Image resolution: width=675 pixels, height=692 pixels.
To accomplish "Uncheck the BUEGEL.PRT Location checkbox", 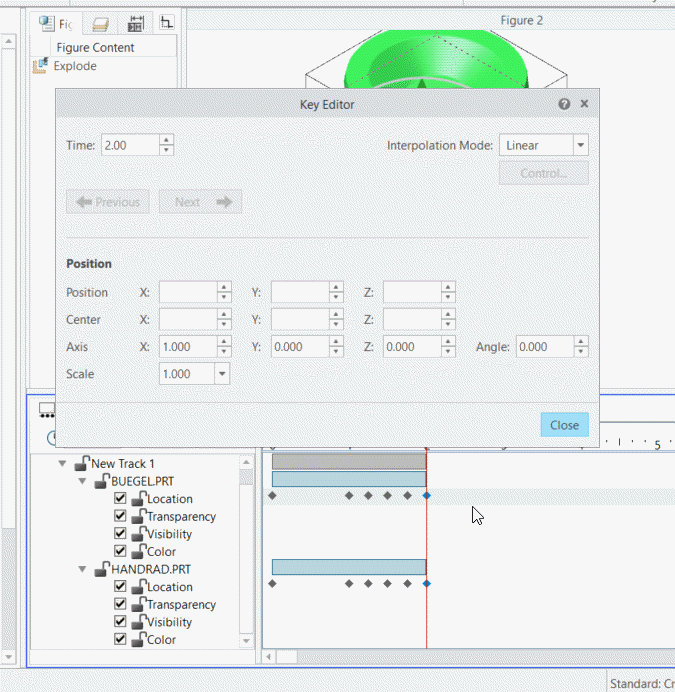I will click(x=121, y=499).
